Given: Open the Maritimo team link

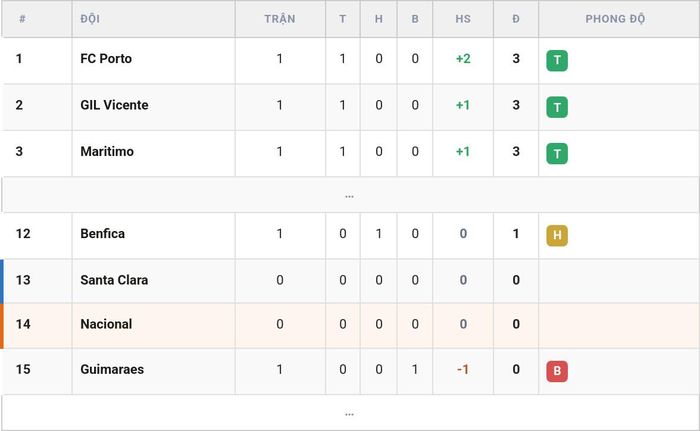Looking at the screenshot, I should point(107,151).
